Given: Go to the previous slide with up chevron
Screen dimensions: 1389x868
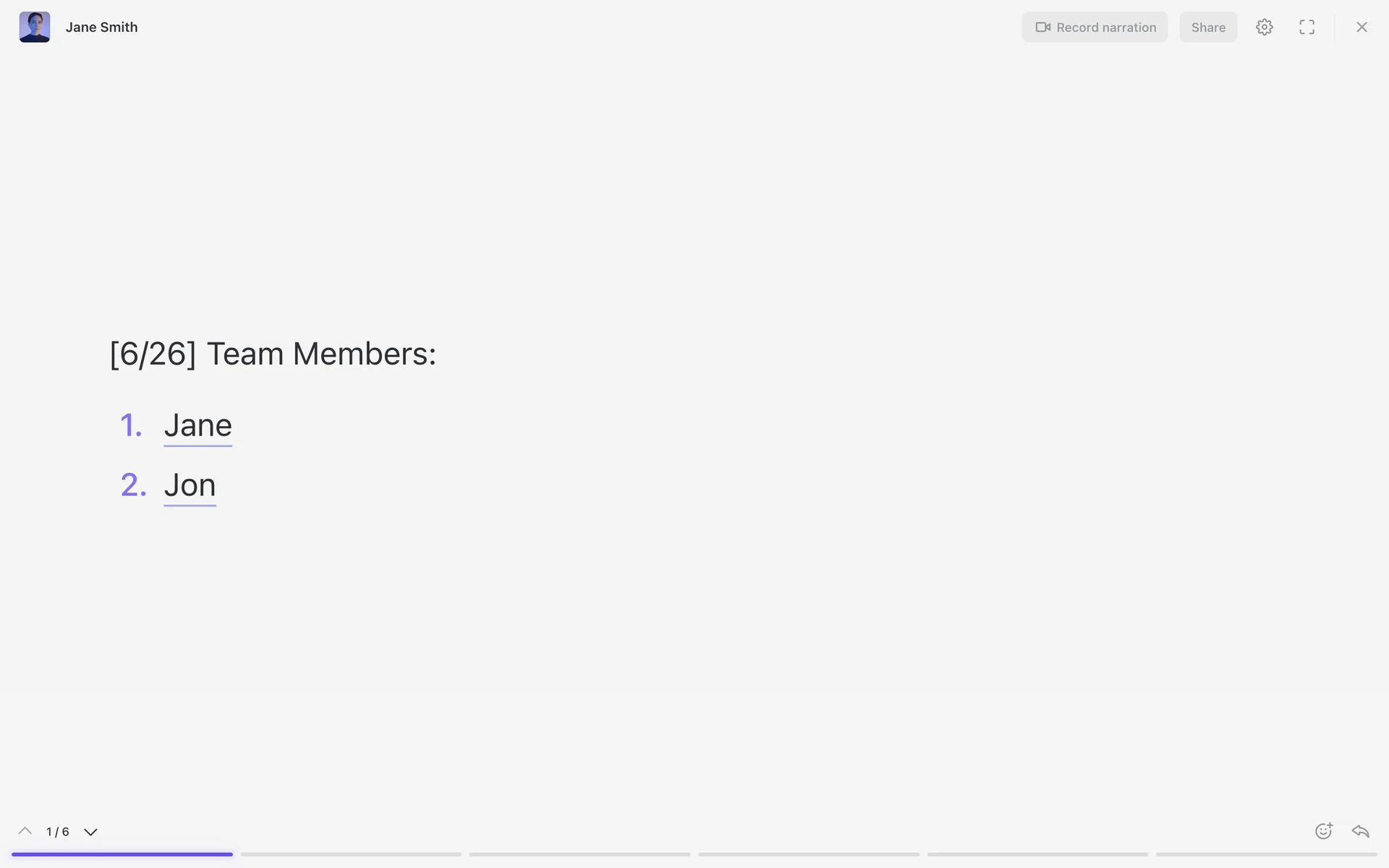Looking at the screenshot, I should coord(25,831).
